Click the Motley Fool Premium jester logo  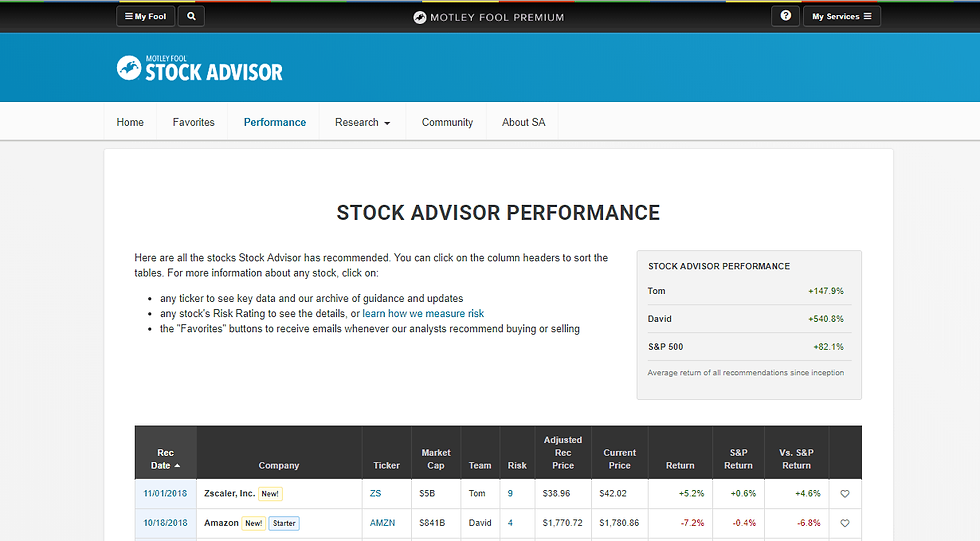click(x=420, y=17)
